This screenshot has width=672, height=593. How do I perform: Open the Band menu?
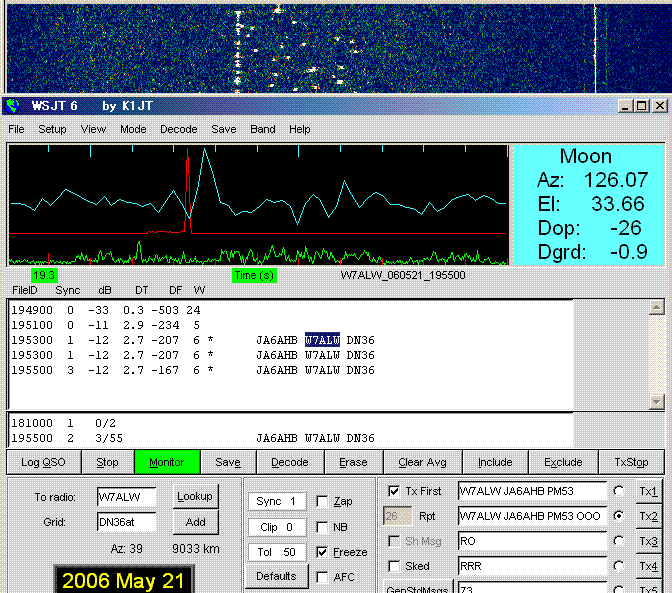(x=263, y=129)
